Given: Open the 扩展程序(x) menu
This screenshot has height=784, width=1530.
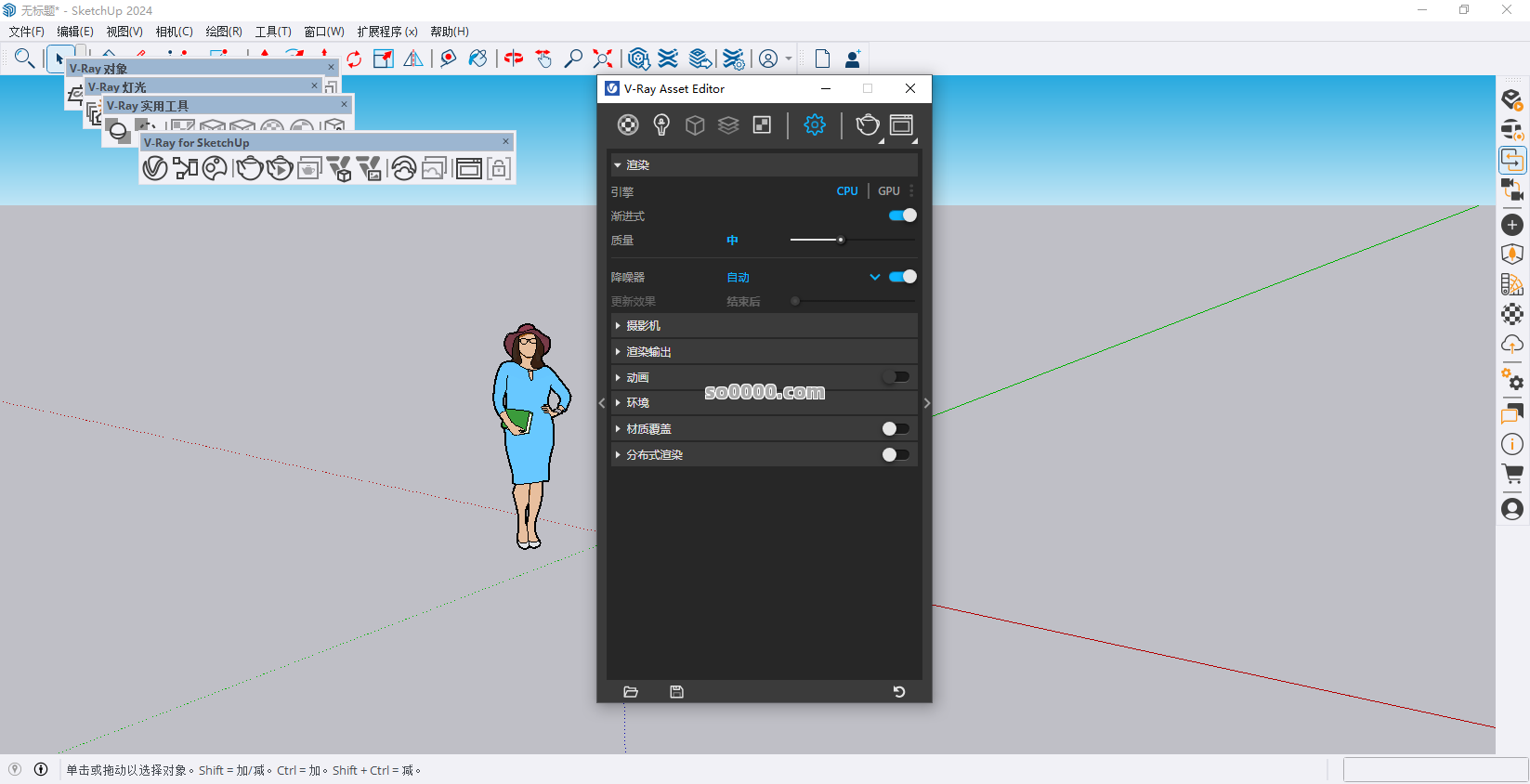Looking at the screenshot, I should point(387,32).
